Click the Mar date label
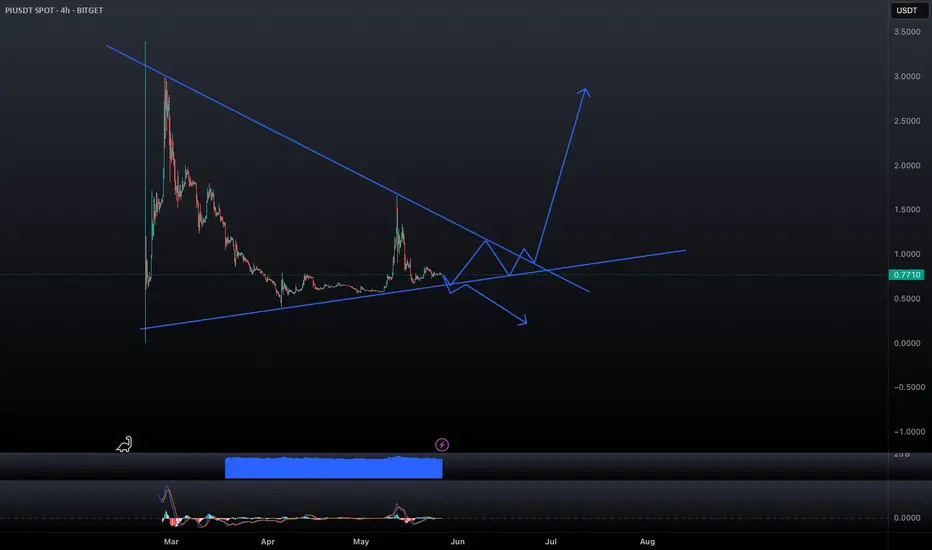This screenshot has height=550, width=932. click(171, 542)
